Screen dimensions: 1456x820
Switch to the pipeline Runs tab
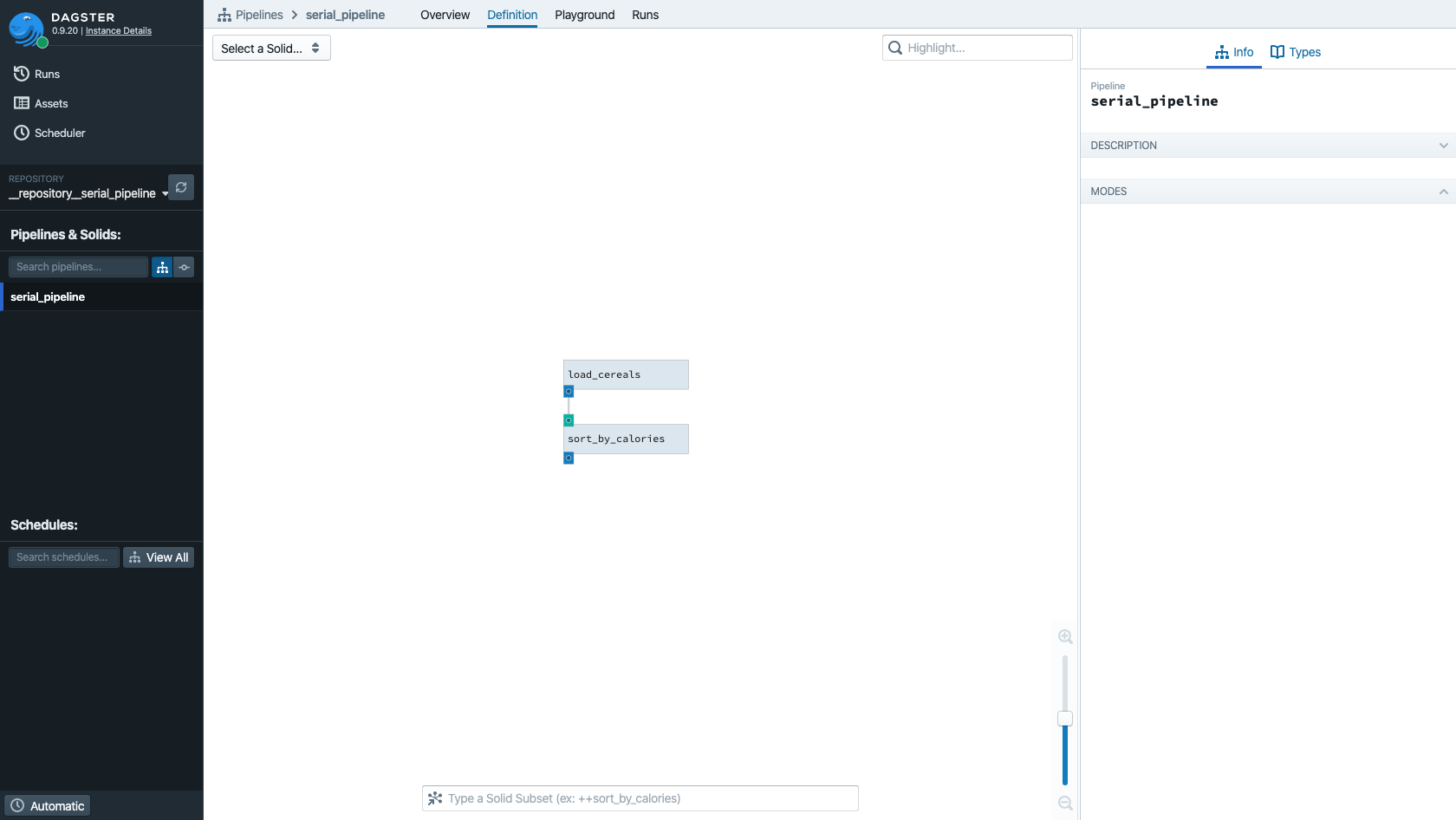[x=645, y=15]
